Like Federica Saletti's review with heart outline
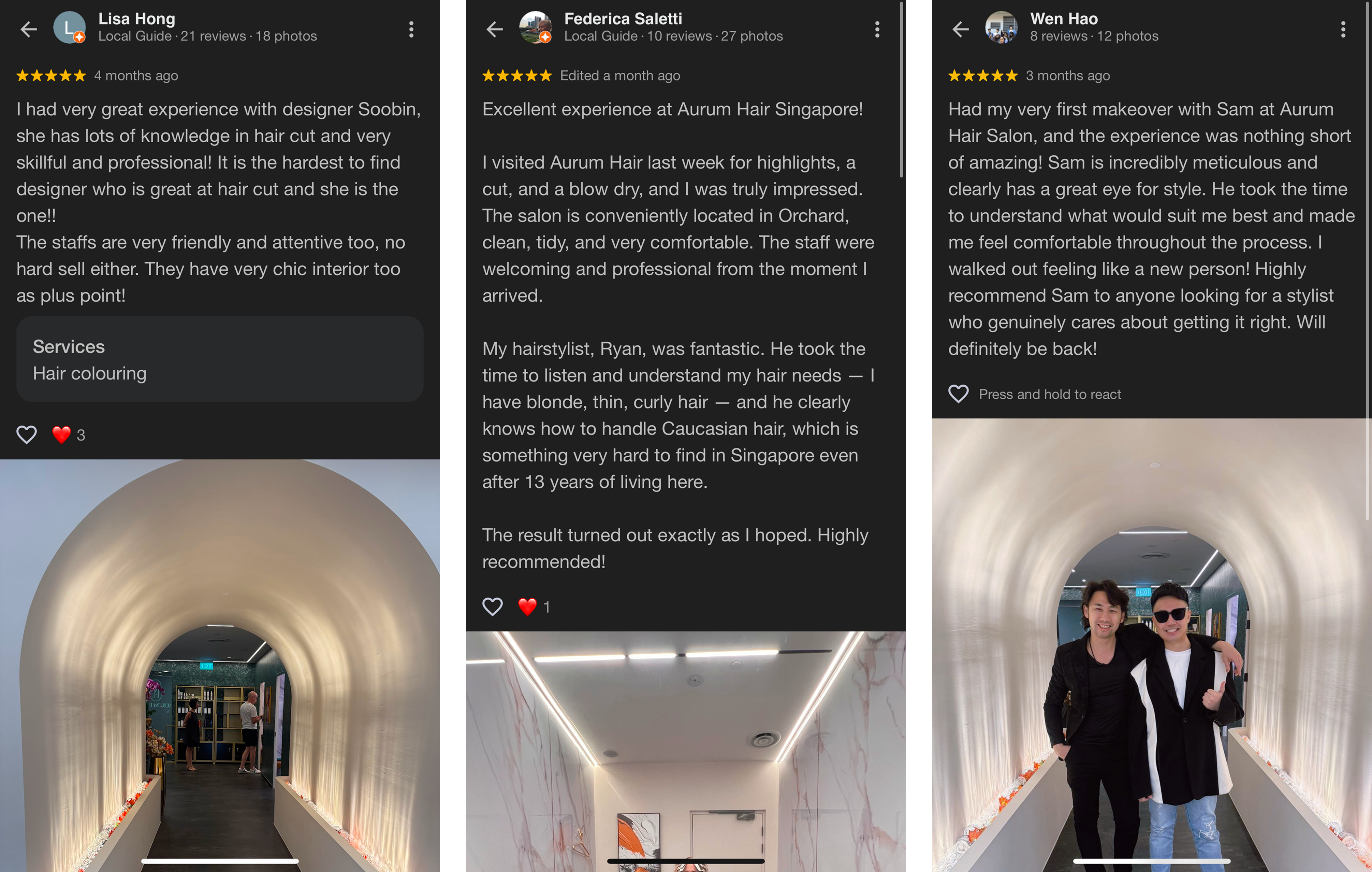Viewport: 1372px width, 872px height. 493,607
